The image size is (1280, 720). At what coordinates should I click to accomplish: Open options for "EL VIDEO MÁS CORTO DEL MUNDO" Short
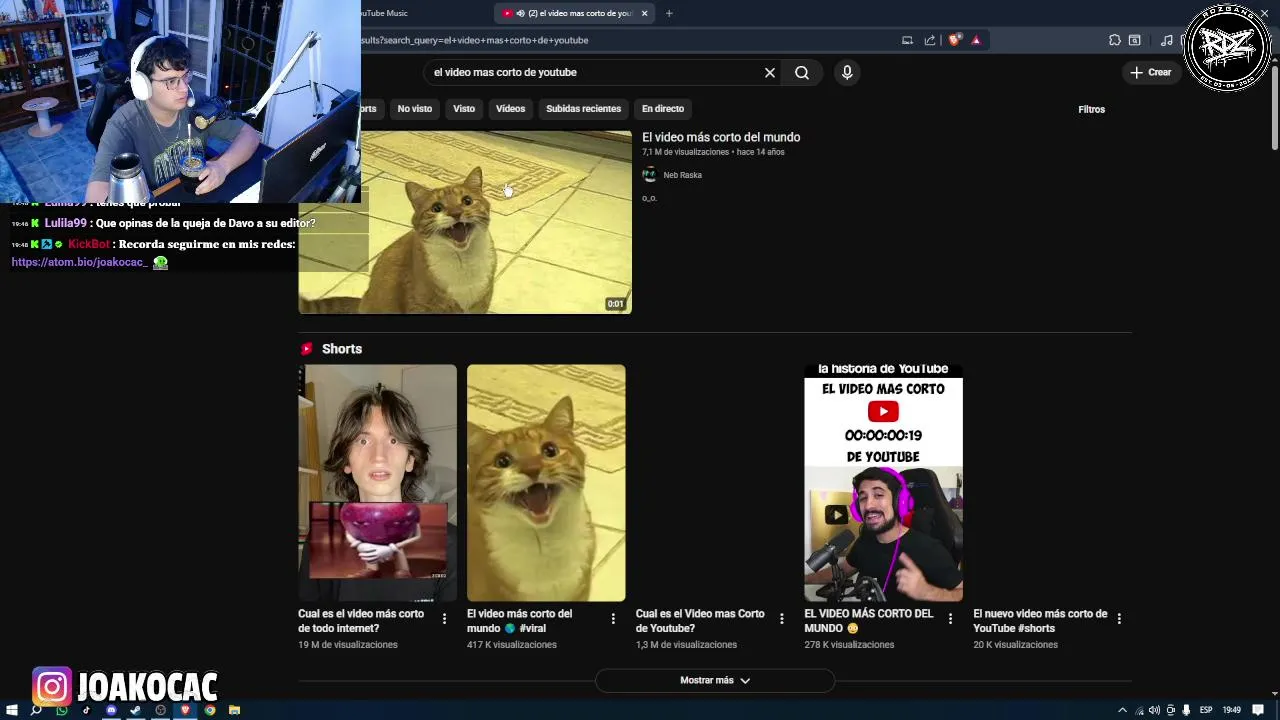[950, 619]
